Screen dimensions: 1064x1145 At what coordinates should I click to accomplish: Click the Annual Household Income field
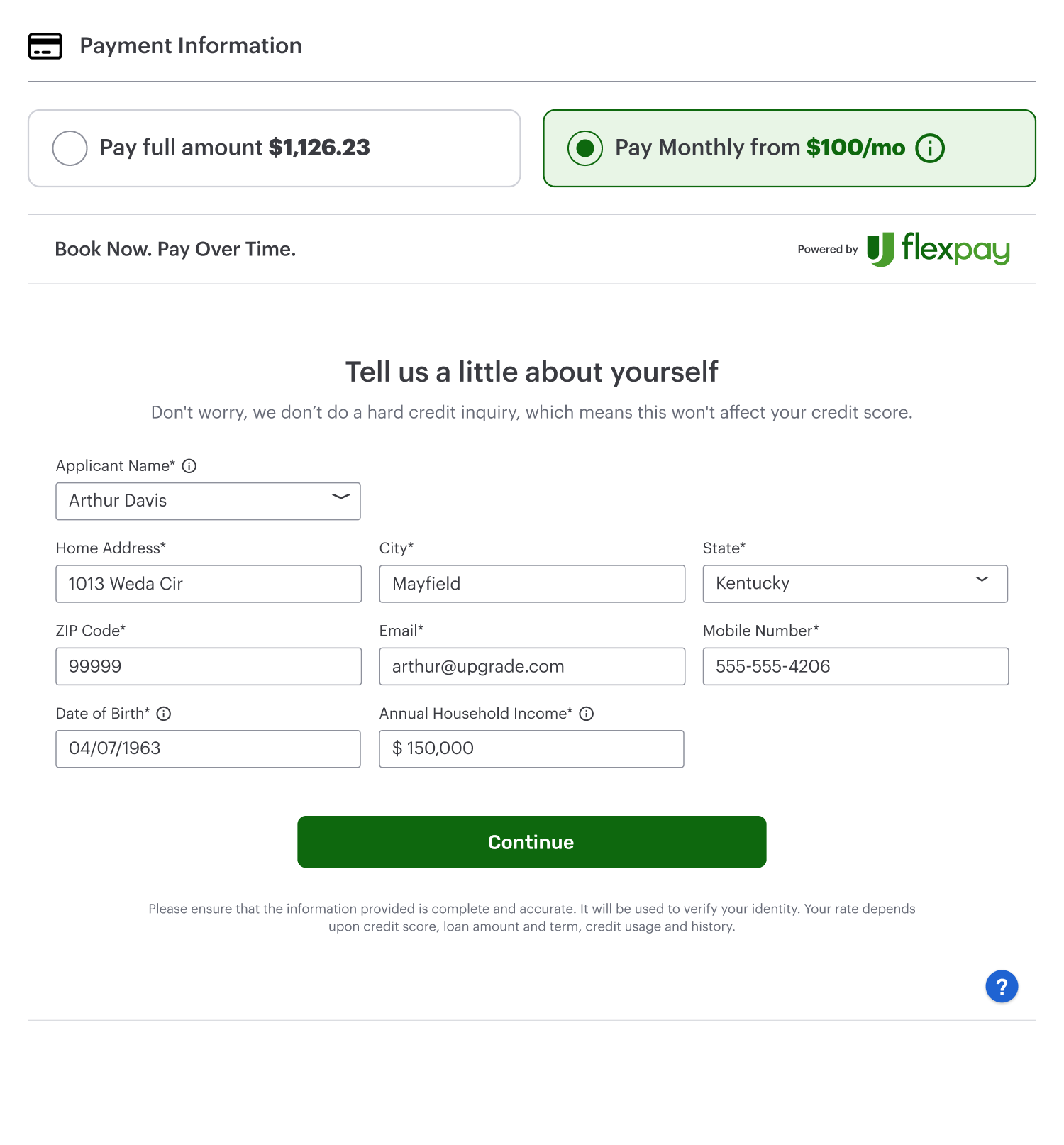pyautogui.click(x=531, y=748)
